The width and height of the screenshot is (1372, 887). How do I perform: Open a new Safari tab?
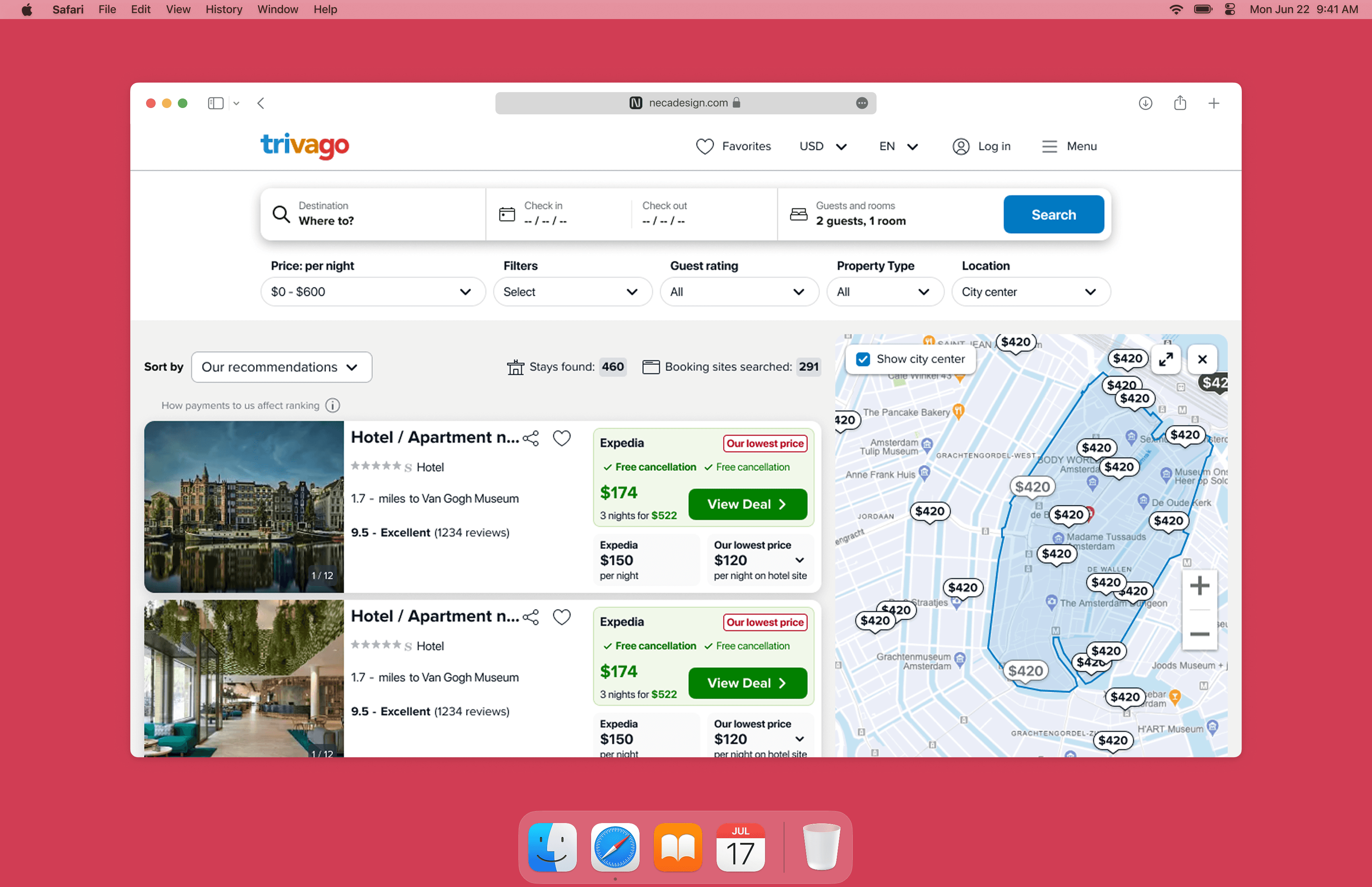coord(1214,103)
